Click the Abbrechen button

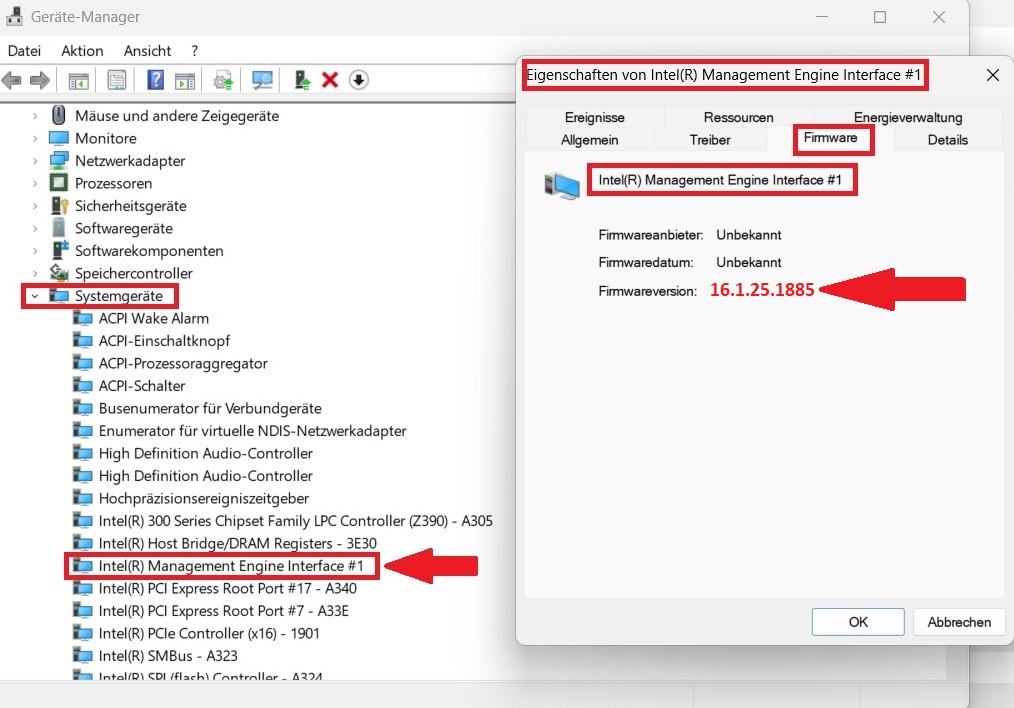(959, 622)
